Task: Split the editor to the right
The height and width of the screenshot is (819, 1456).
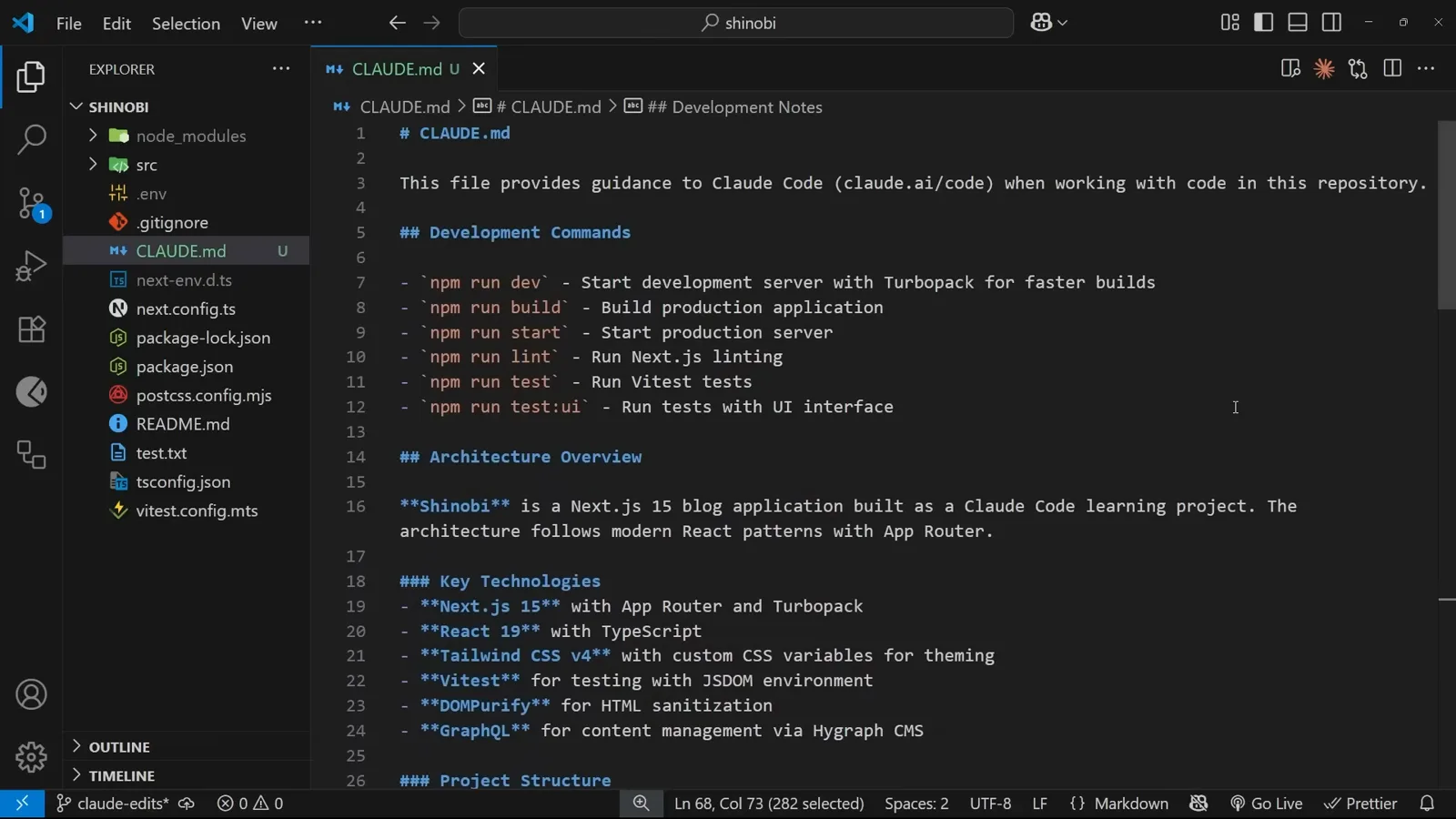Action: pyautogui.click(x=1392, y=68)
